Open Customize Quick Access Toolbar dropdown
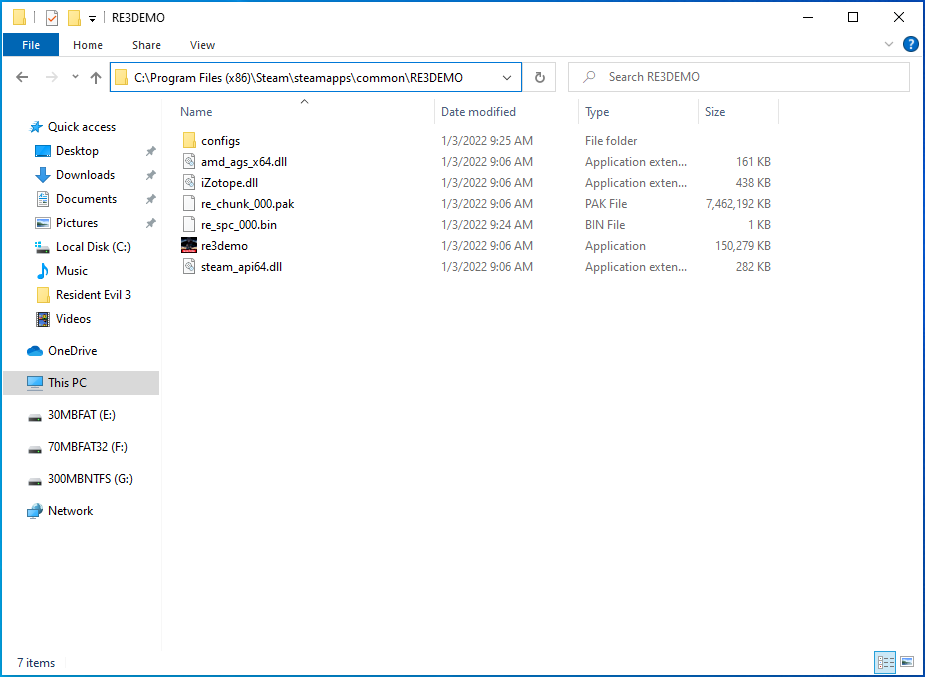 93,18
